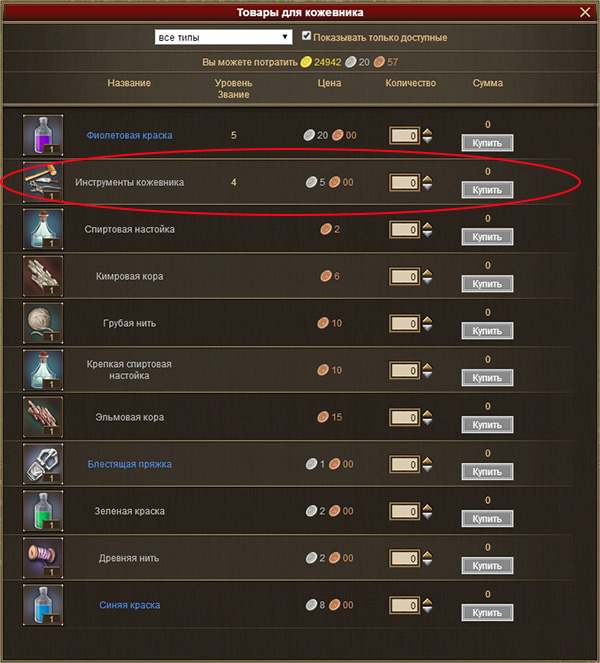Click the Блестящая пряжка buckle icon
This screenshot has height=663, width=600.
(x=43, y=464)
